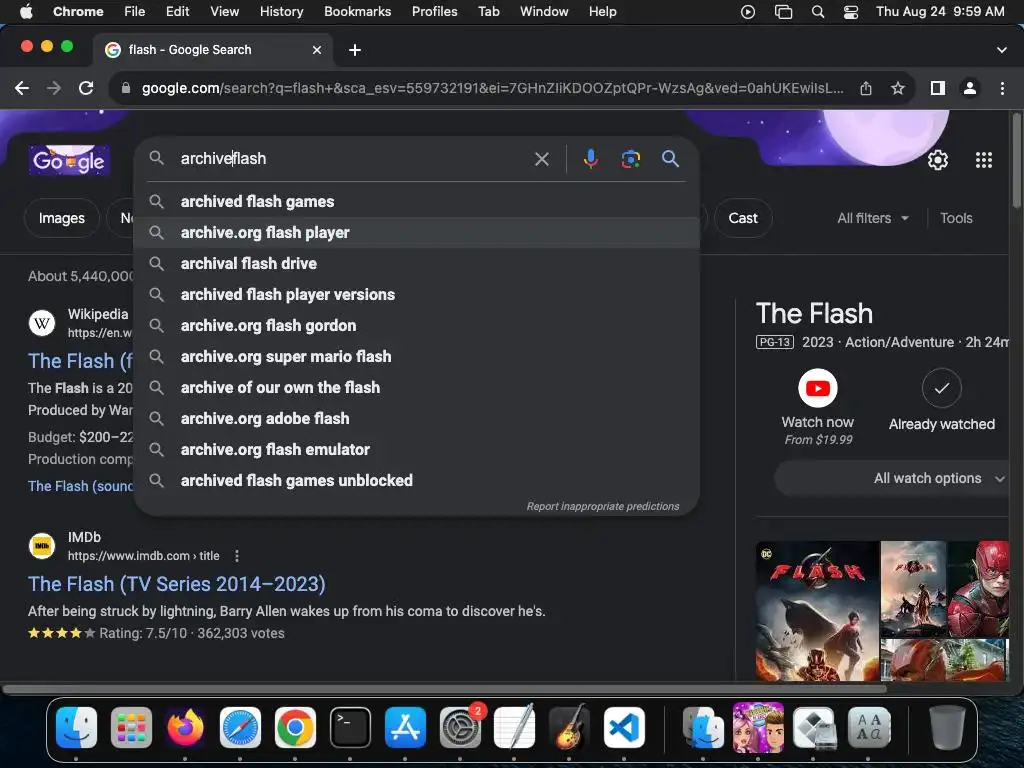The width and height of the screenshot is (1024, 768).
Task: Click the vertical page scrollbar
Action: tap(1016, 161)
